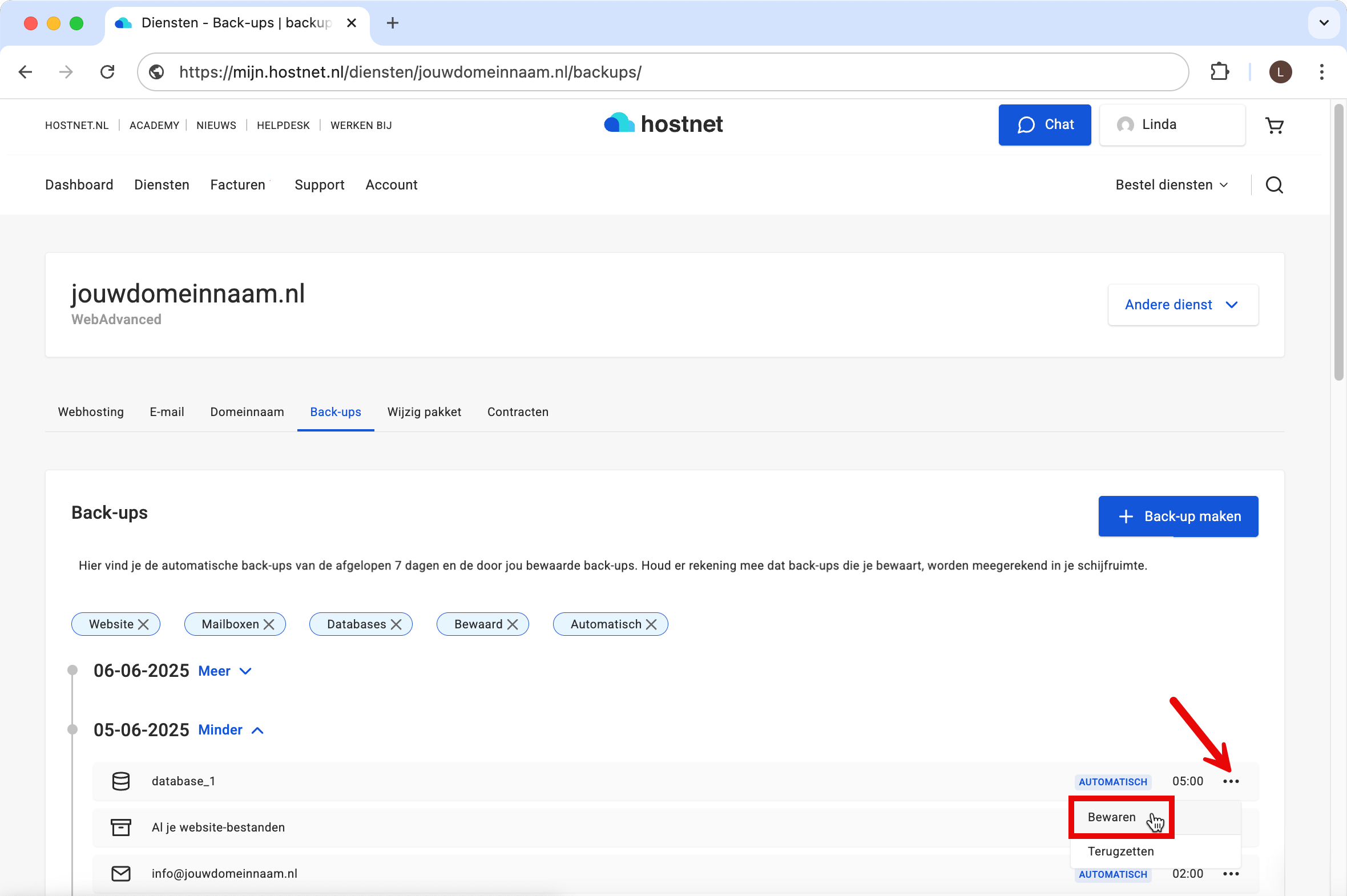Viewport: 1347px width, 896px height.
Task: Open the shopping cart icon
Action: pos(1274,125)
